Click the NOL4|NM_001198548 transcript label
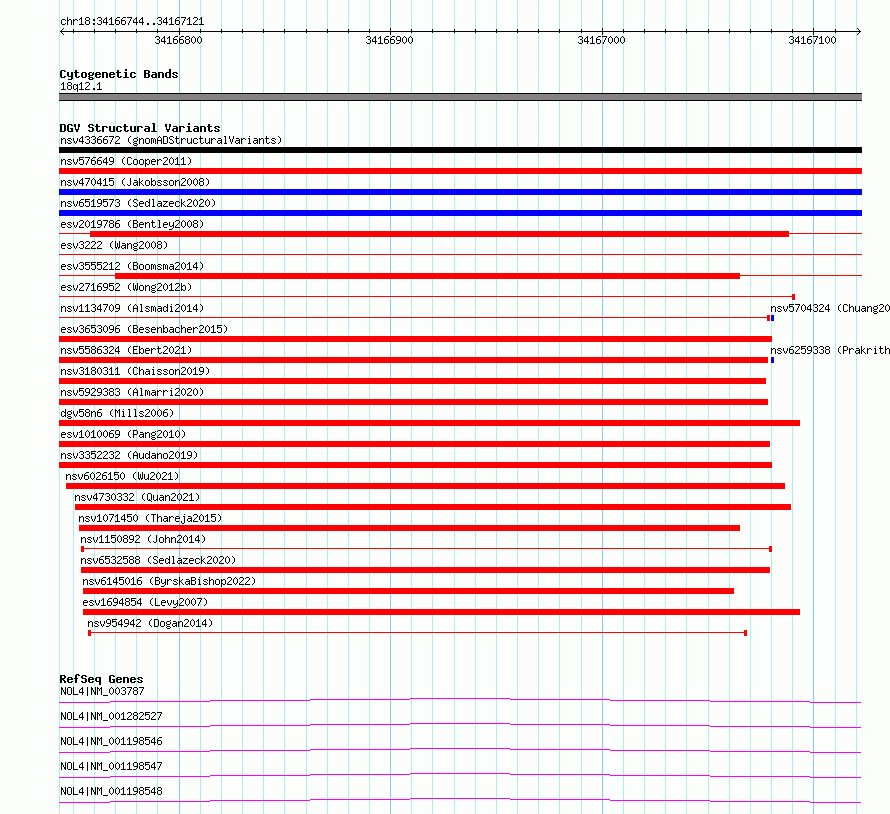Image resolution: width=890 pixels, height=814 pixels. coord(111,791)
